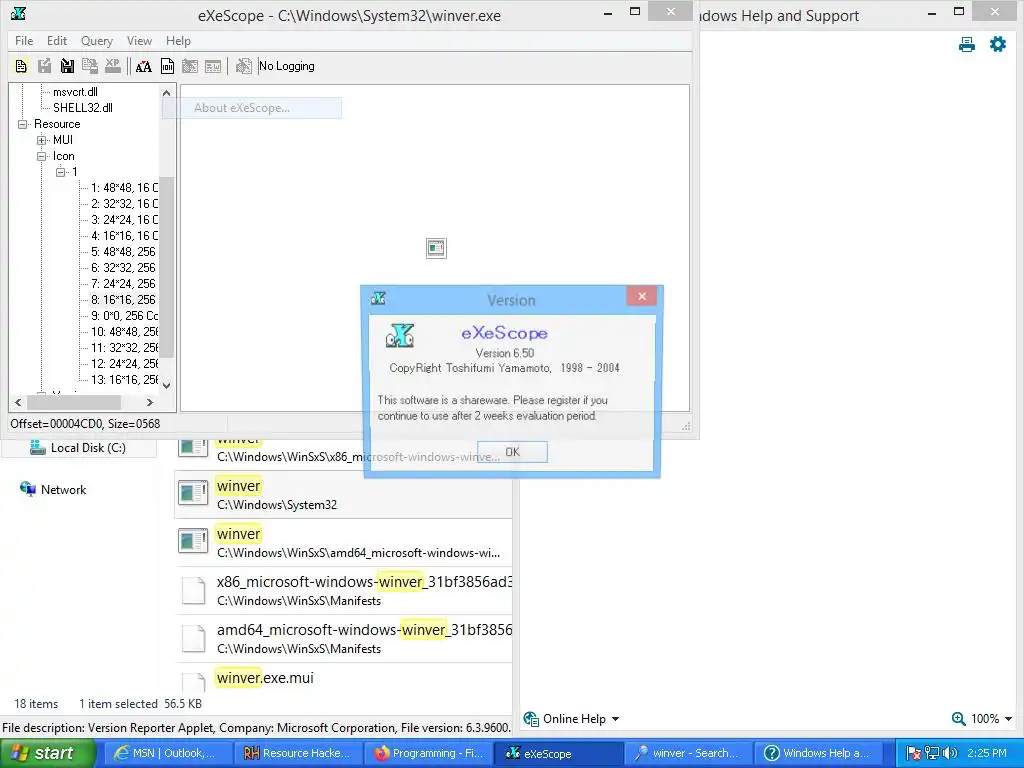Switch to Windows Help taskbar button
1024x768 pixels.
[x=818, y=753]
